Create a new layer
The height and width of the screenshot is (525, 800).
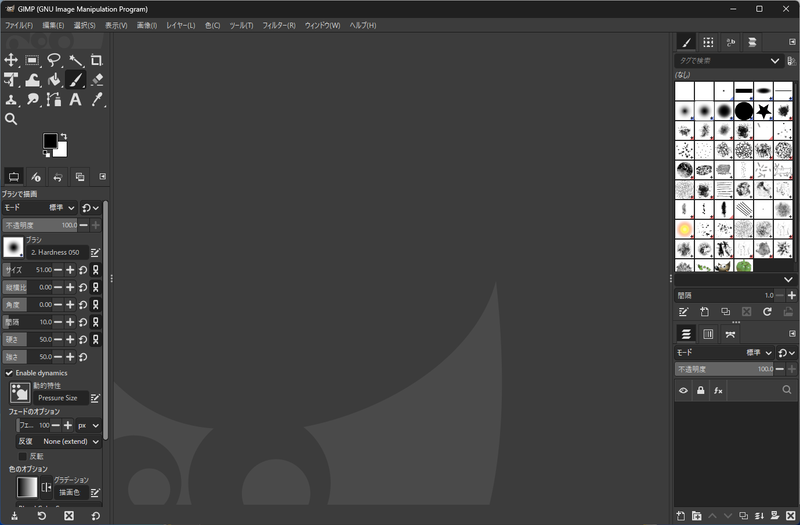681,516
